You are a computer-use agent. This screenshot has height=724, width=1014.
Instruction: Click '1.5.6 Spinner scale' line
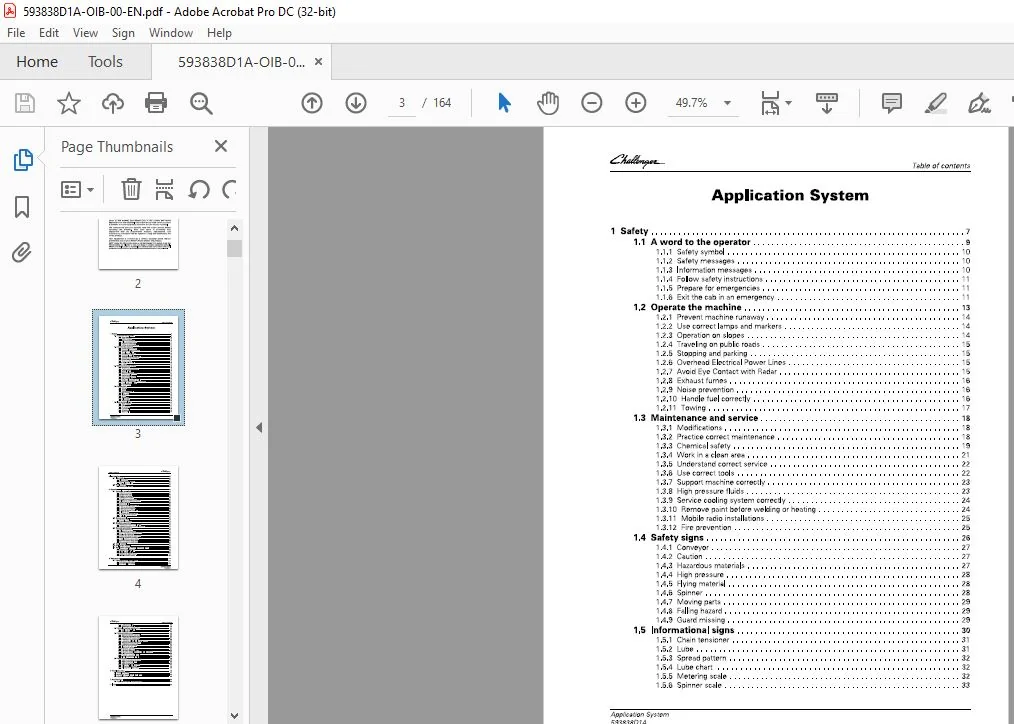click(813, 685)
